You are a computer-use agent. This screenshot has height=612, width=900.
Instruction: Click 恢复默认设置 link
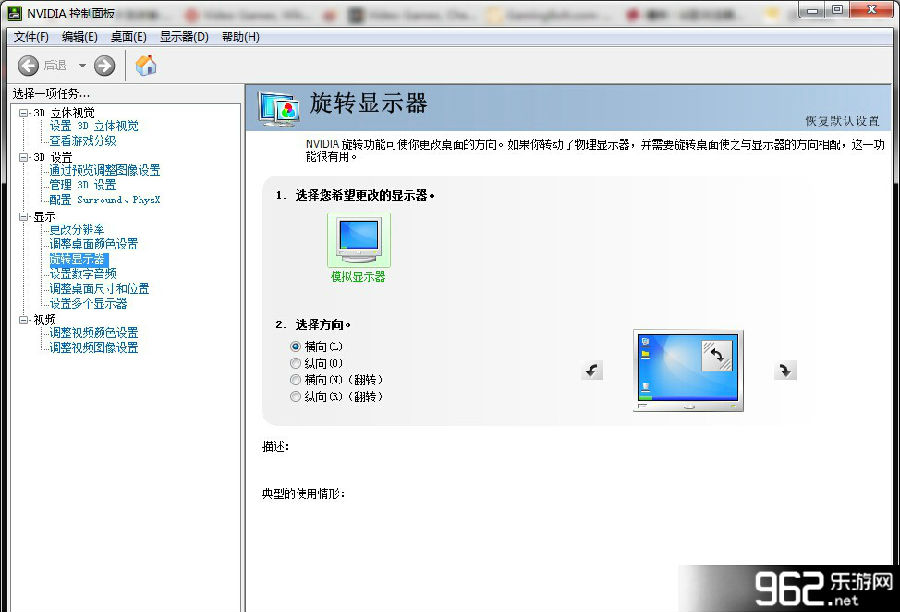pos(842,121)
